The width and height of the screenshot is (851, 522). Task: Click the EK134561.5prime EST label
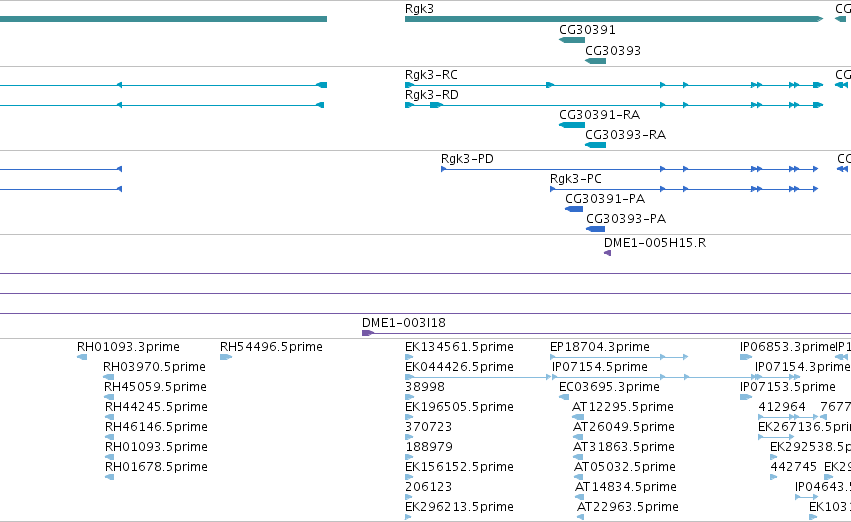coord(459,346)
